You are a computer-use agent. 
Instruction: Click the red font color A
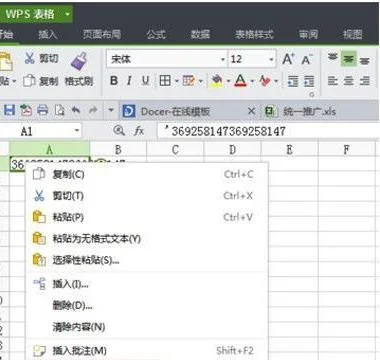pyautogui.click(x=241, y=81)
